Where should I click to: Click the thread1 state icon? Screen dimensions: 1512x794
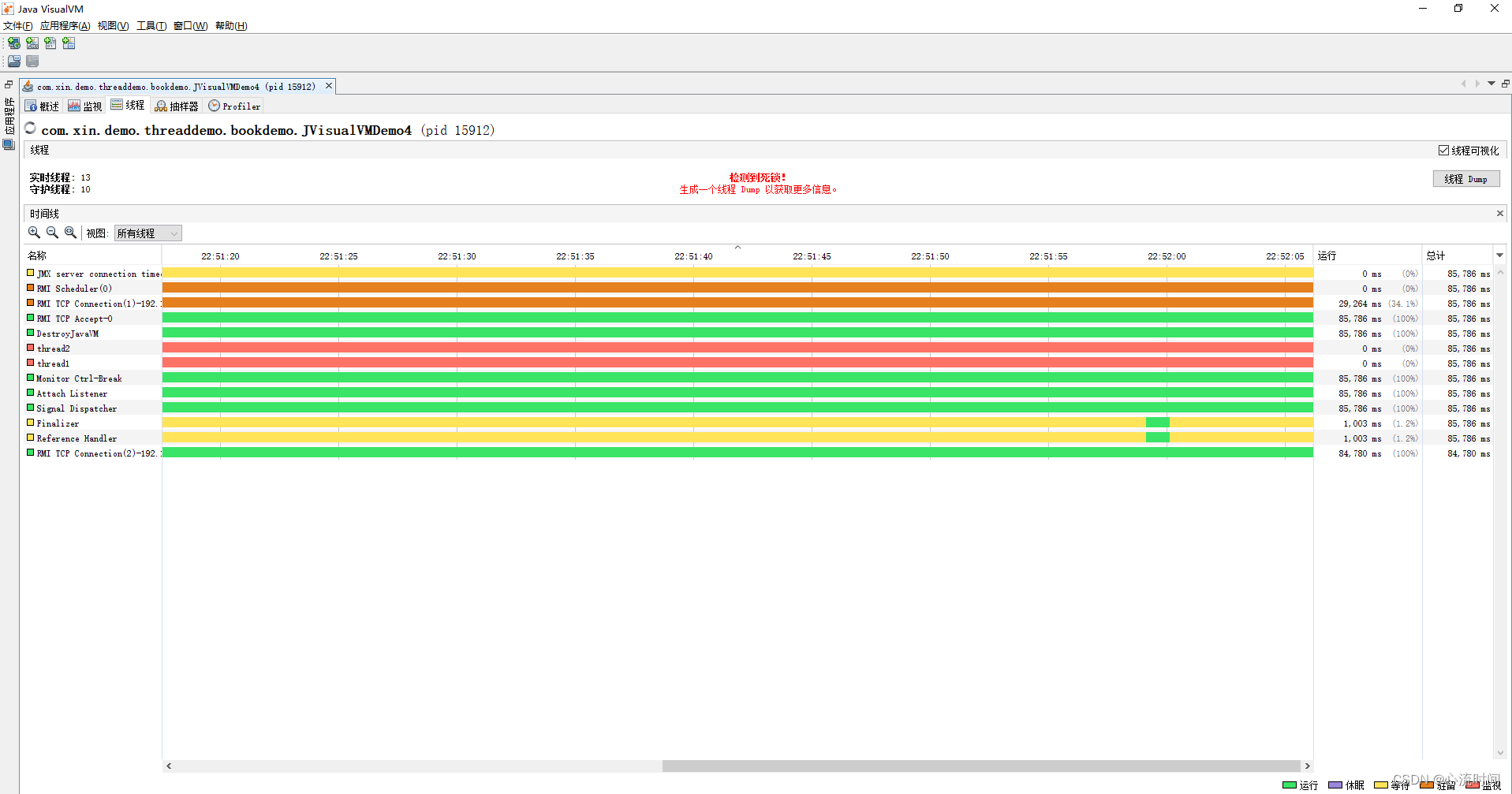pos(31,363)
